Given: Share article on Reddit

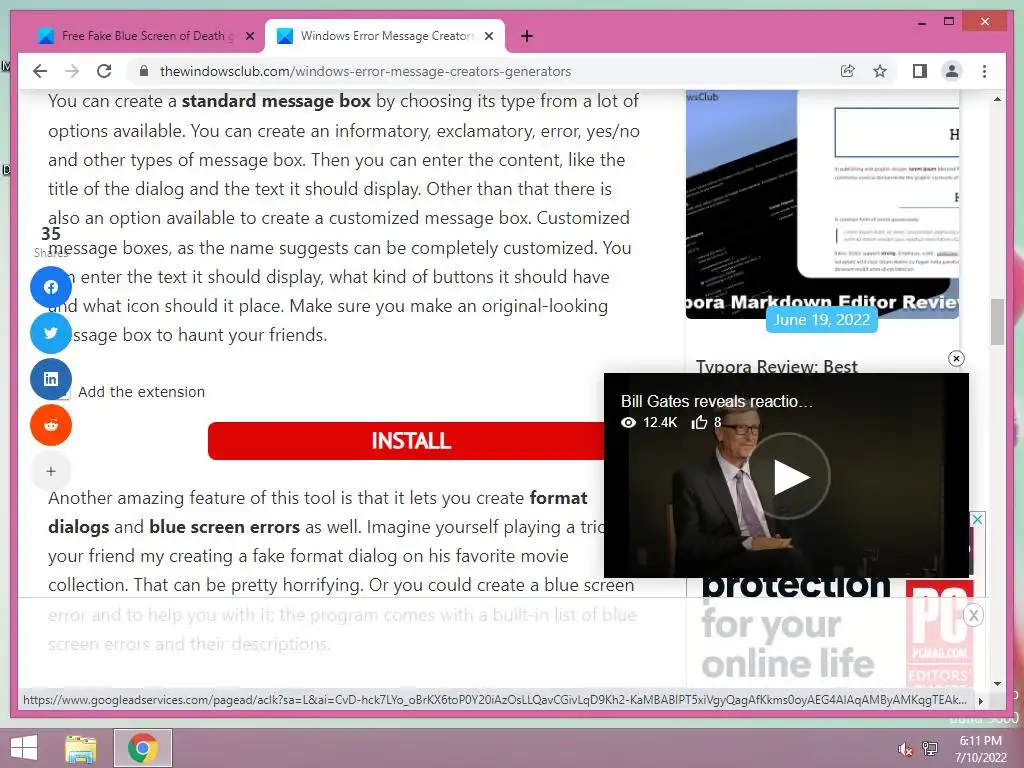Looking at the screenshot, I should [x=51, y=425].
